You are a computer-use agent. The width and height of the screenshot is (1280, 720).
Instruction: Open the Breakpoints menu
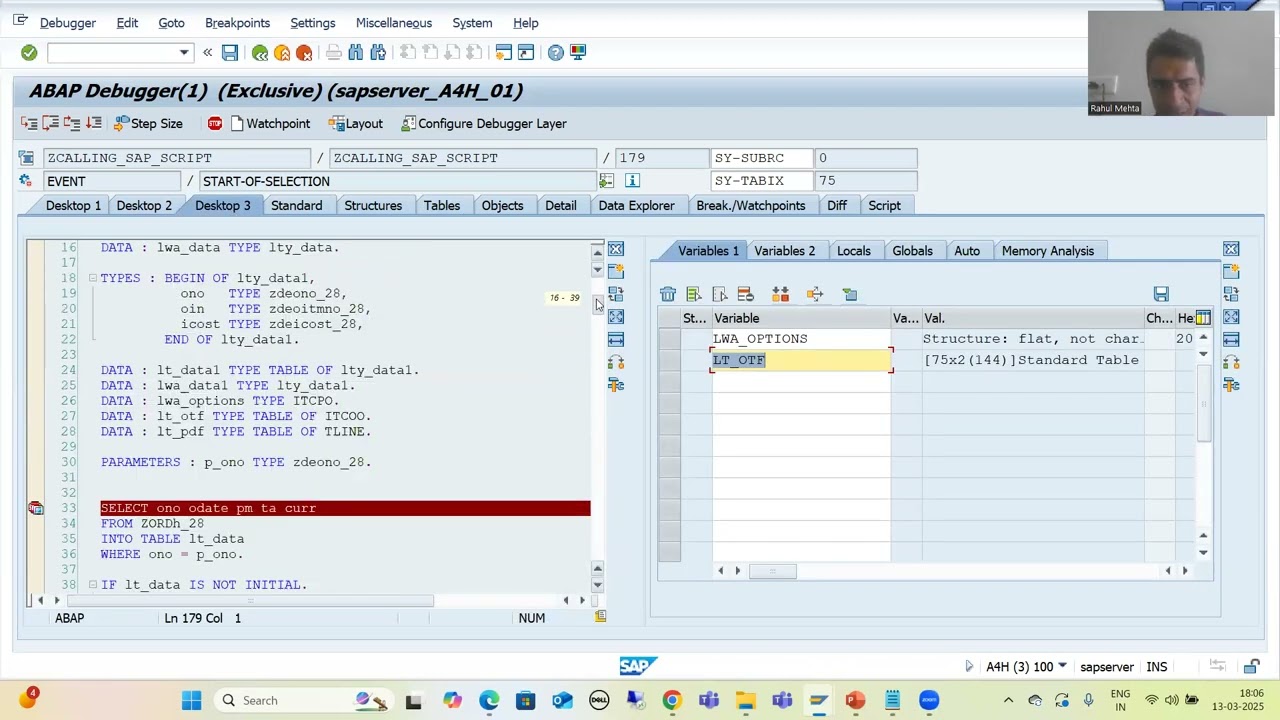tap(237, 23)
